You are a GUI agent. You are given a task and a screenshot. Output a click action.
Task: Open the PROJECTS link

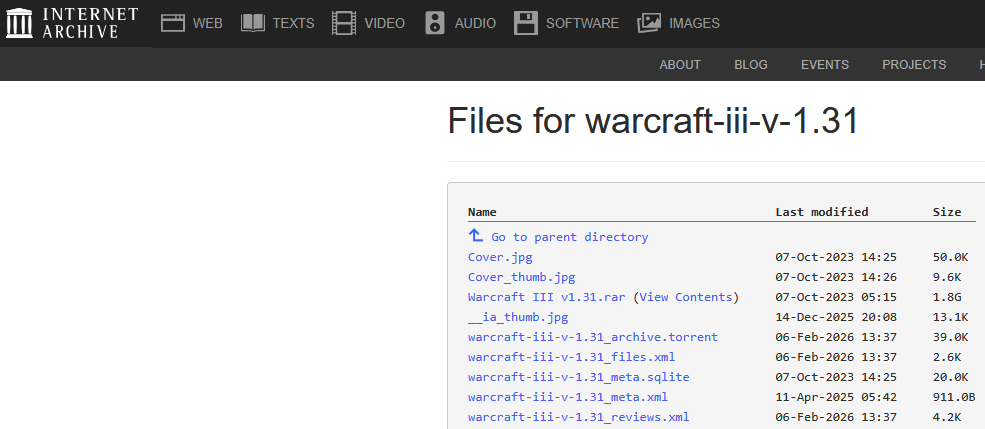[914, 65]
